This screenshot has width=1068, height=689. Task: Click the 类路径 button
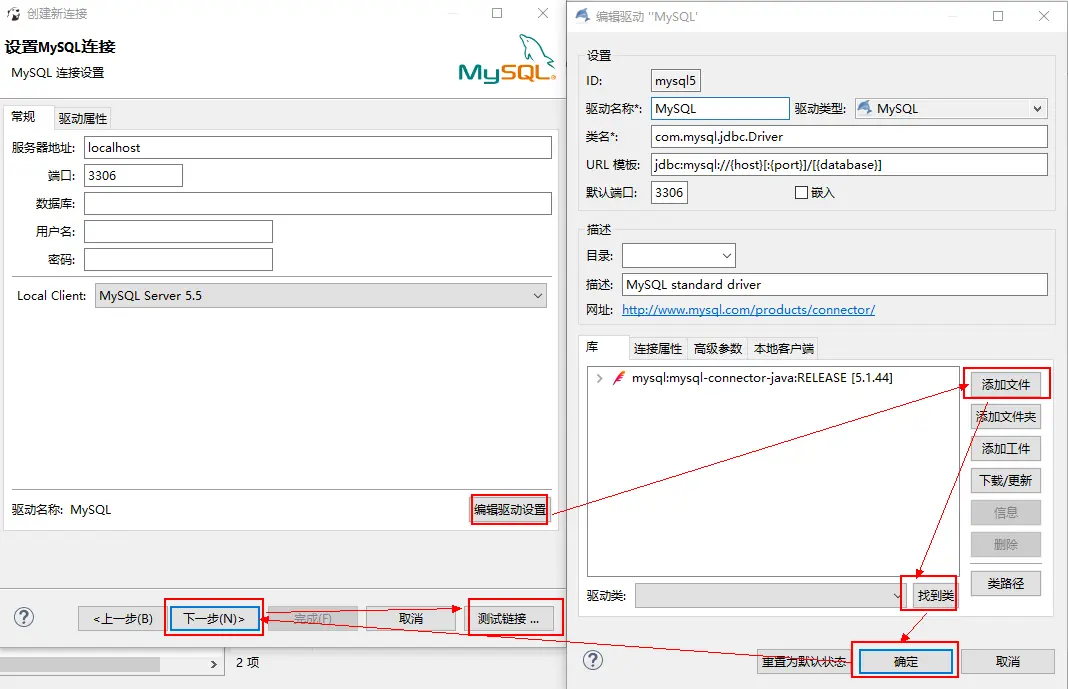tap(1006, 583)
